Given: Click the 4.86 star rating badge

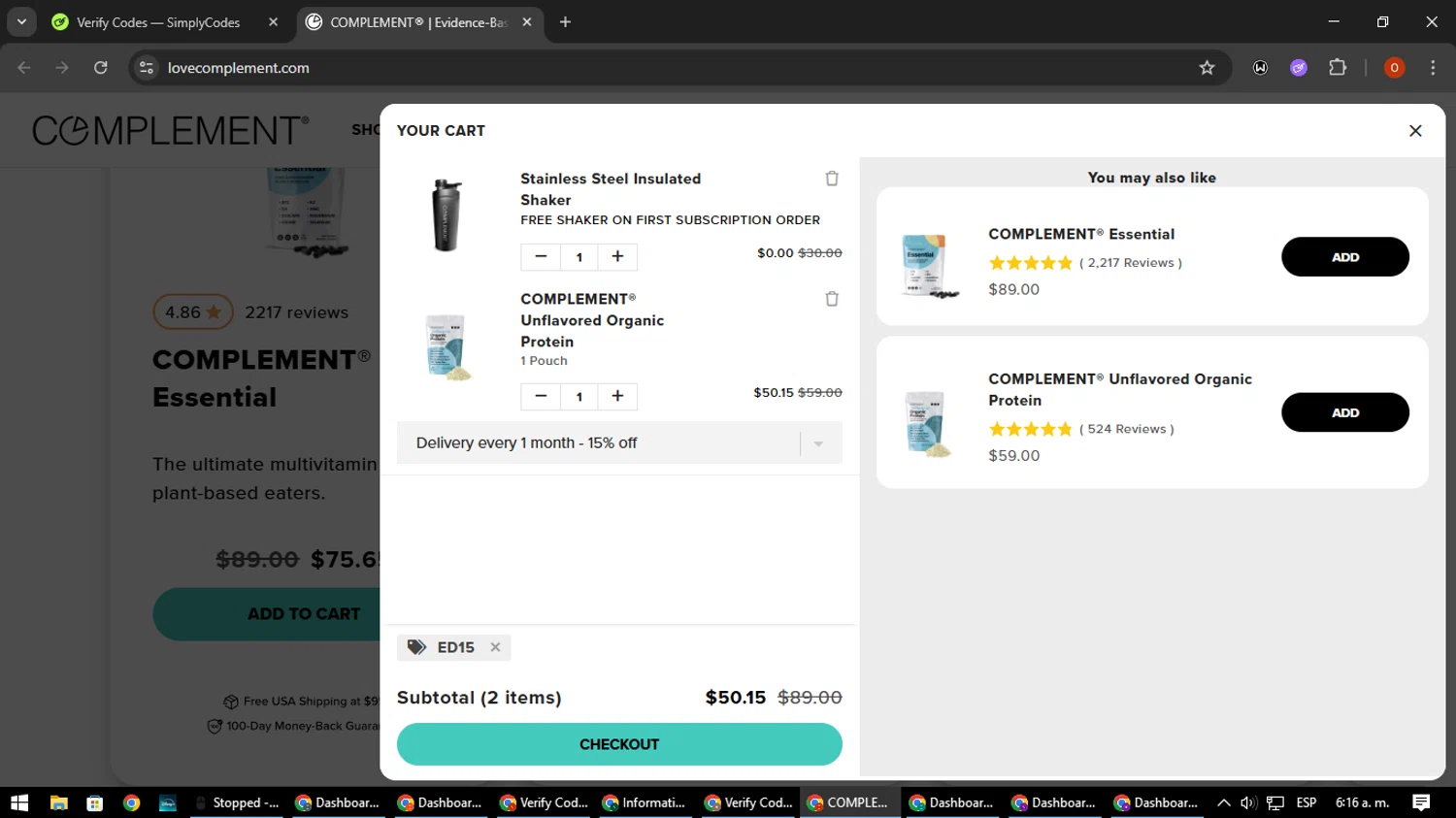Looking at the screenshot, I should click(193, 312).
